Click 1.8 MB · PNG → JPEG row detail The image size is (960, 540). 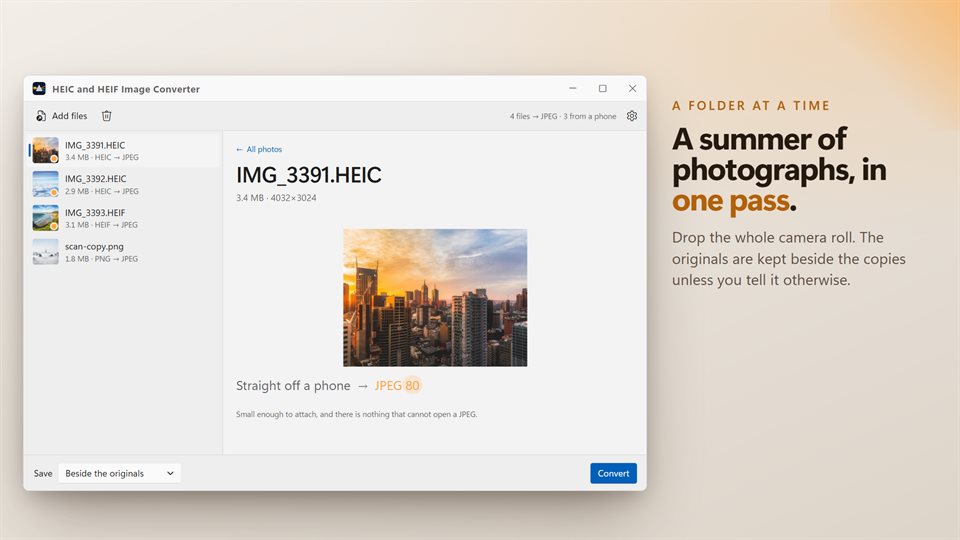(102, 259)
